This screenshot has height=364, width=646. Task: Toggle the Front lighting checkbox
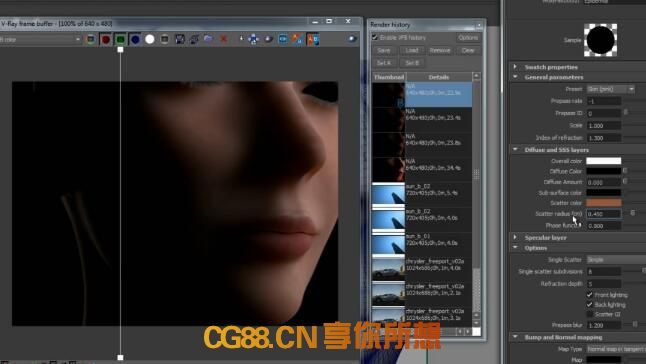pyautogui.click(x=590, y=295)
